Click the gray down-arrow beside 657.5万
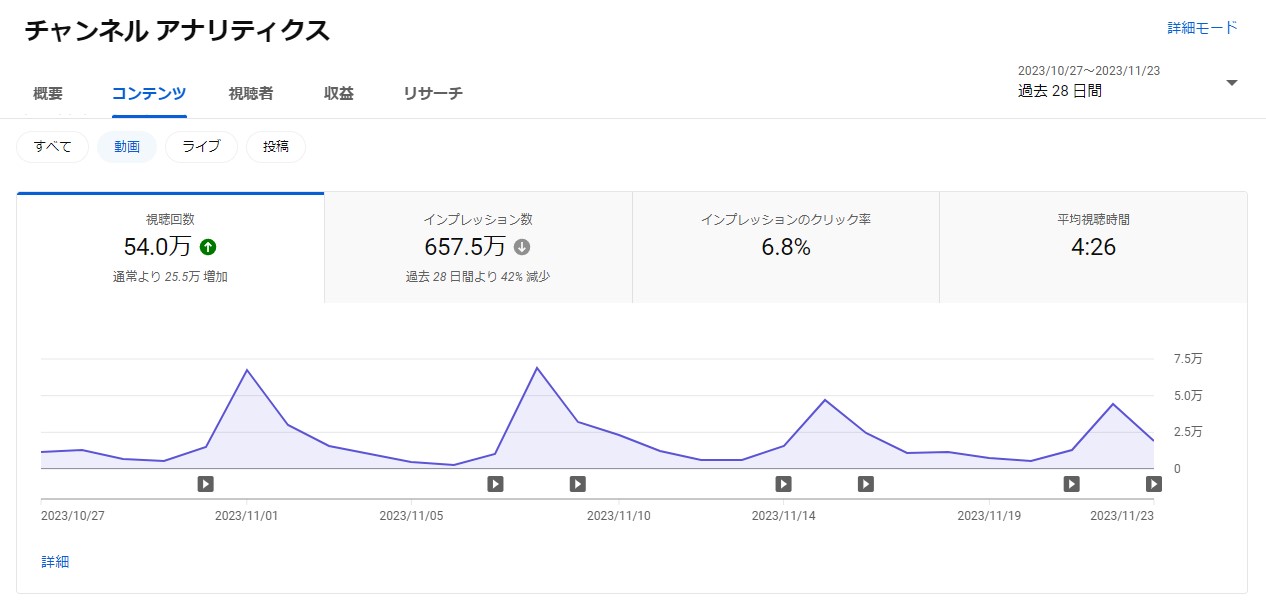The height and width of the screenshot is (605, 1266). [x=521, y=247]
